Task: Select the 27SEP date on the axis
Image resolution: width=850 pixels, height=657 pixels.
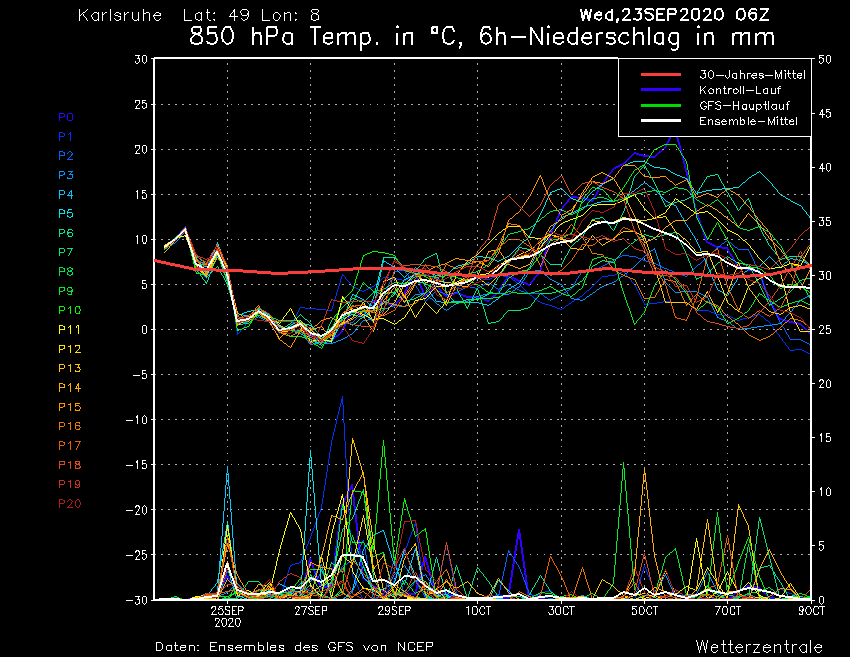Action: pos(311,610)
